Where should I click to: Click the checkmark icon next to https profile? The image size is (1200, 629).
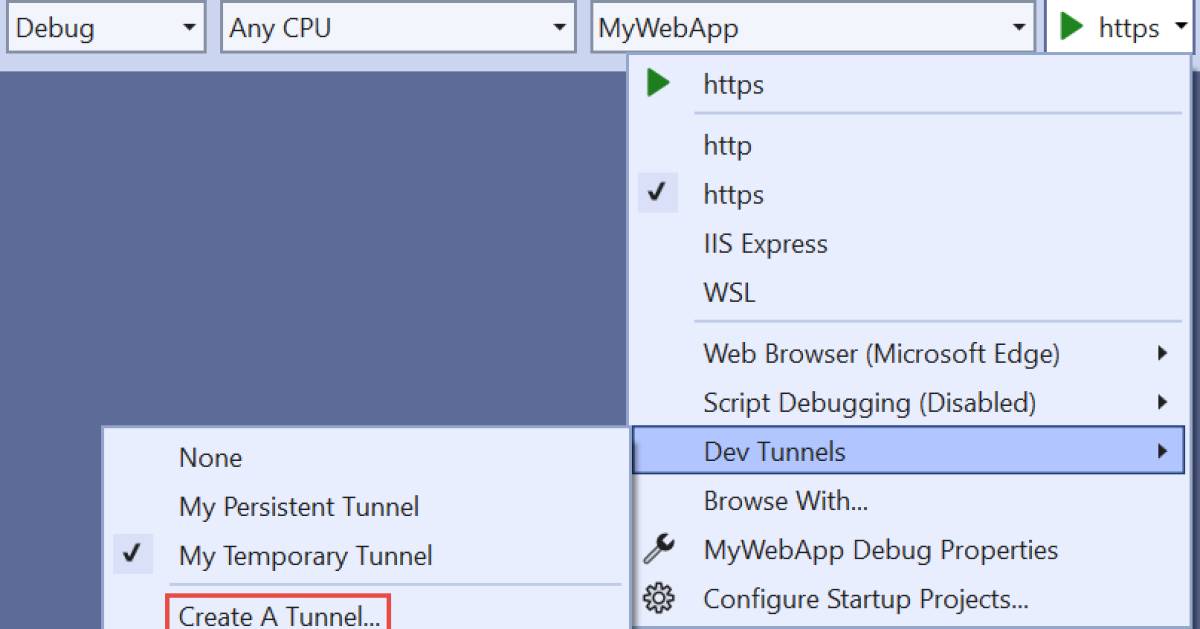pyautogui.click(x=658, y=194)
